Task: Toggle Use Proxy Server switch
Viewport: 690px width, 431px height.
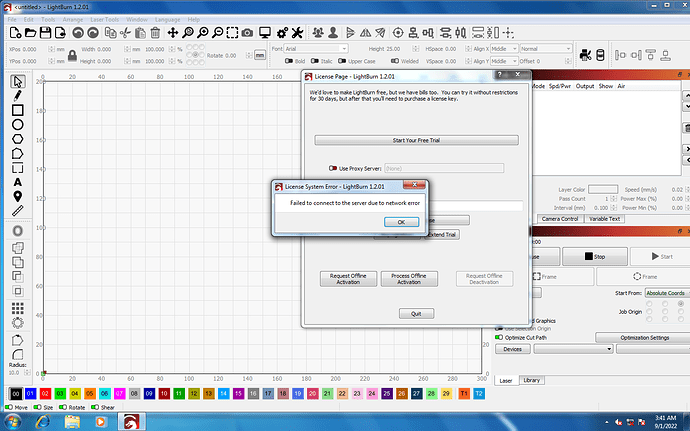Action: (333, 168)
